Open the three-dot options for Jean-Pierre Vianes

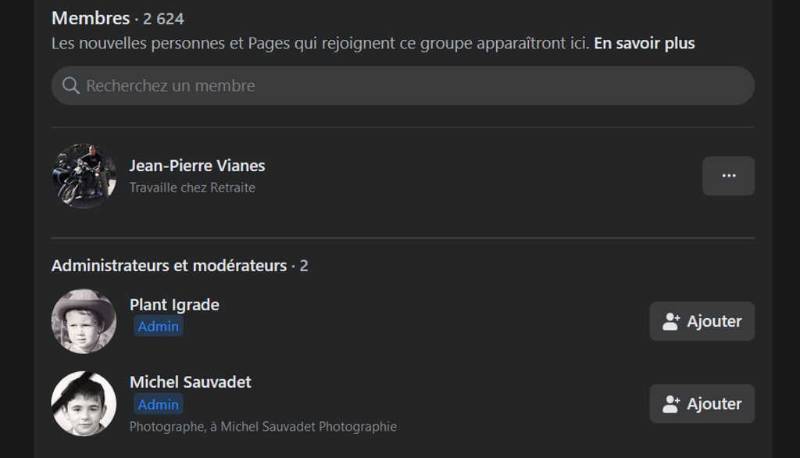pos(728,176)
